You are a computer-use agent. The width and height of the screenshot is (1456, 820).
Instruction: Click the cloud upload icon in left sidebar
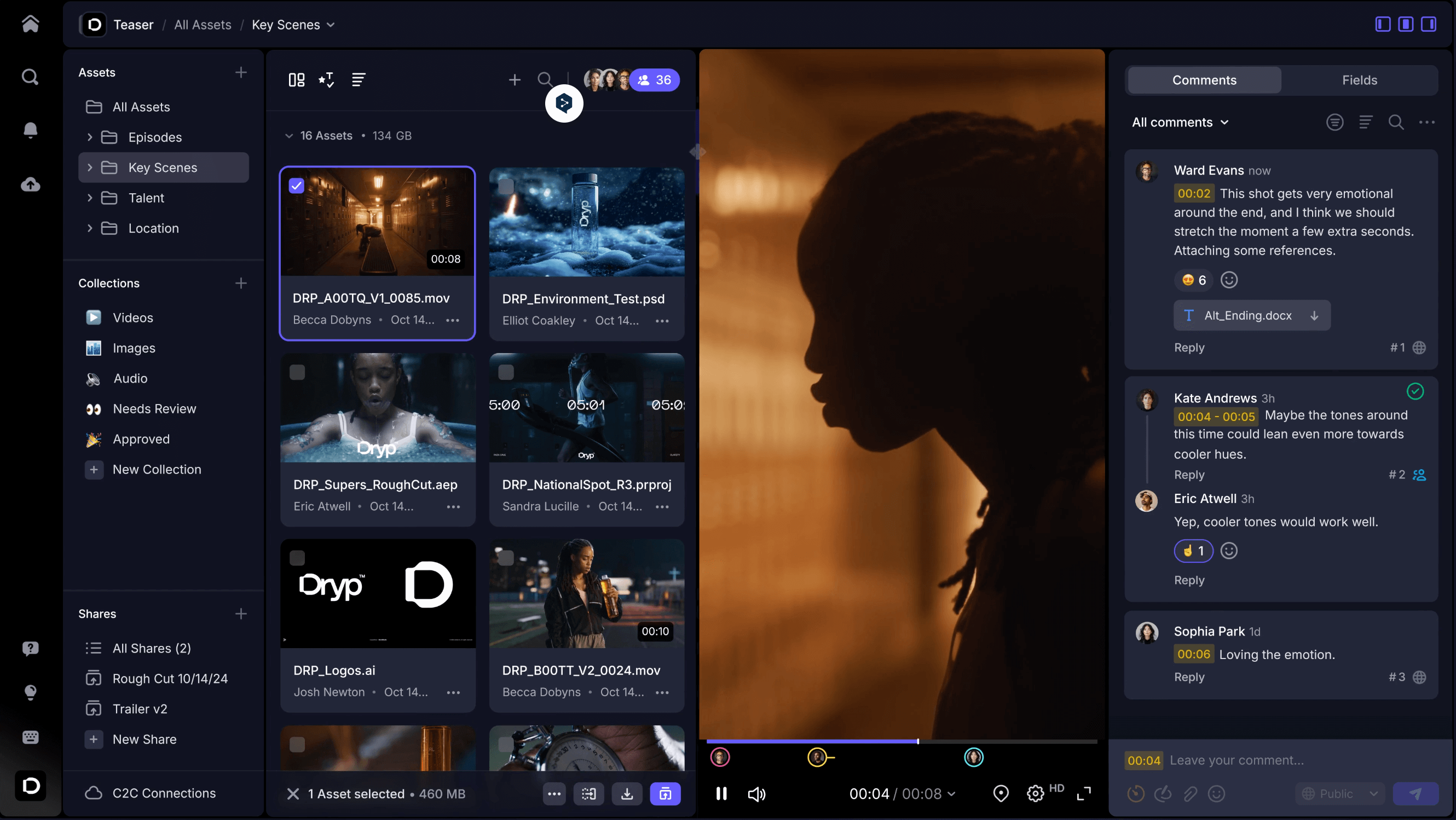pyautogui.click(x=31, y=184)
